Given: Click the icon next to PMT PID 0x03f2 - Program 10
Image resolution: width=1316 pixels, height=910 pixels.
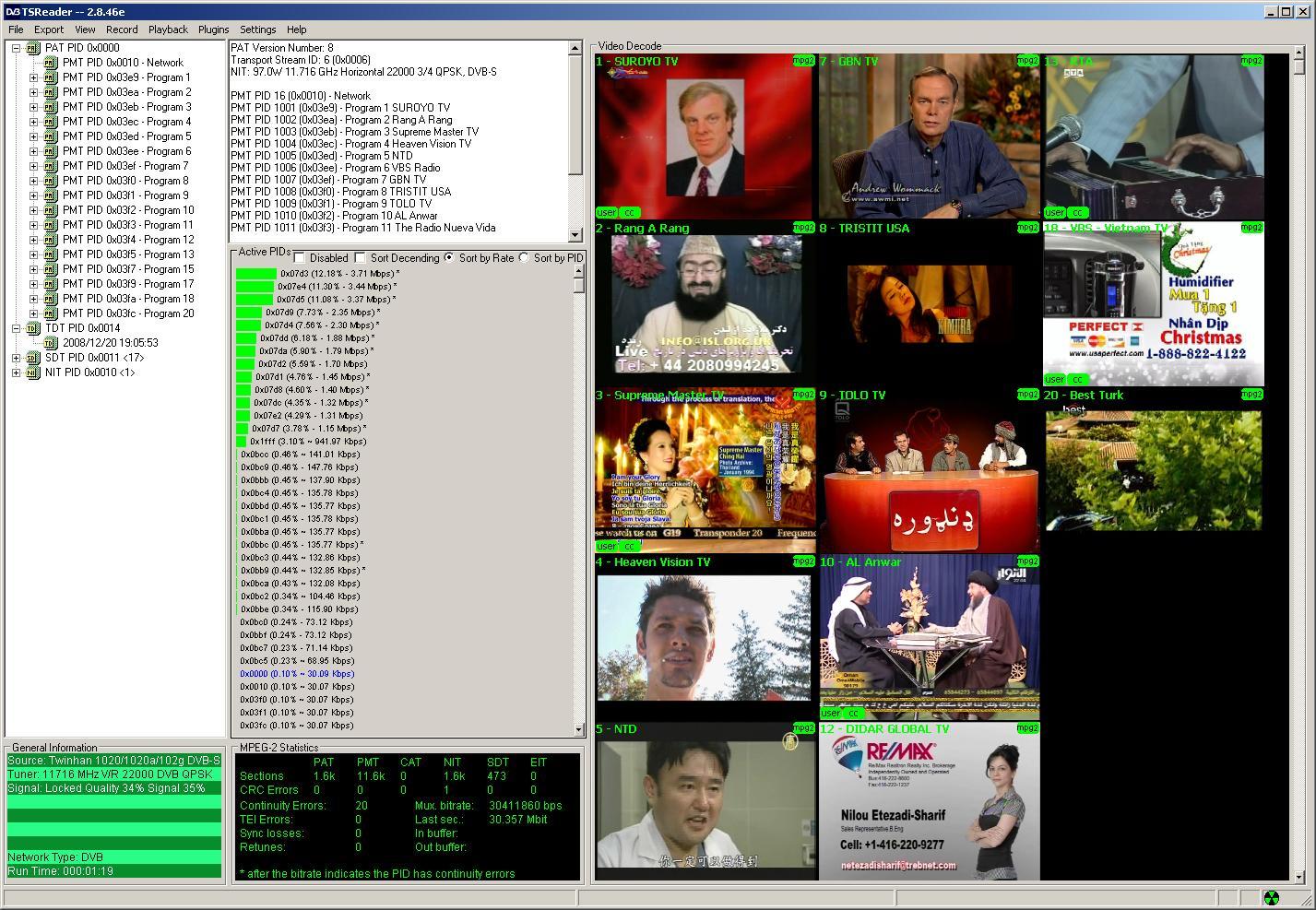Looking at the screenshot, I should click(51, 210).
